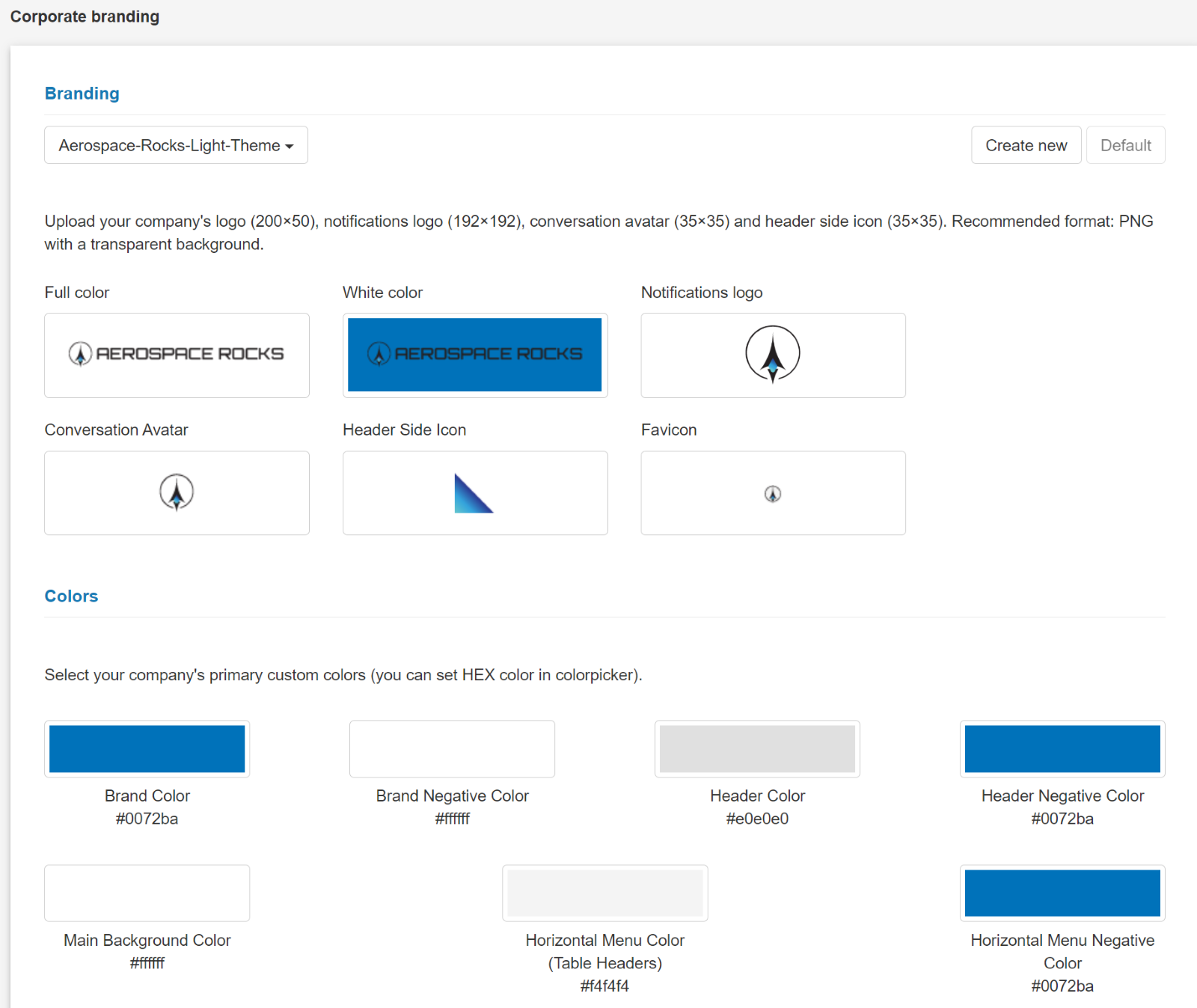1197x1008 pixels.
Task: Click the Branding section heading
Action: (82, 93)
